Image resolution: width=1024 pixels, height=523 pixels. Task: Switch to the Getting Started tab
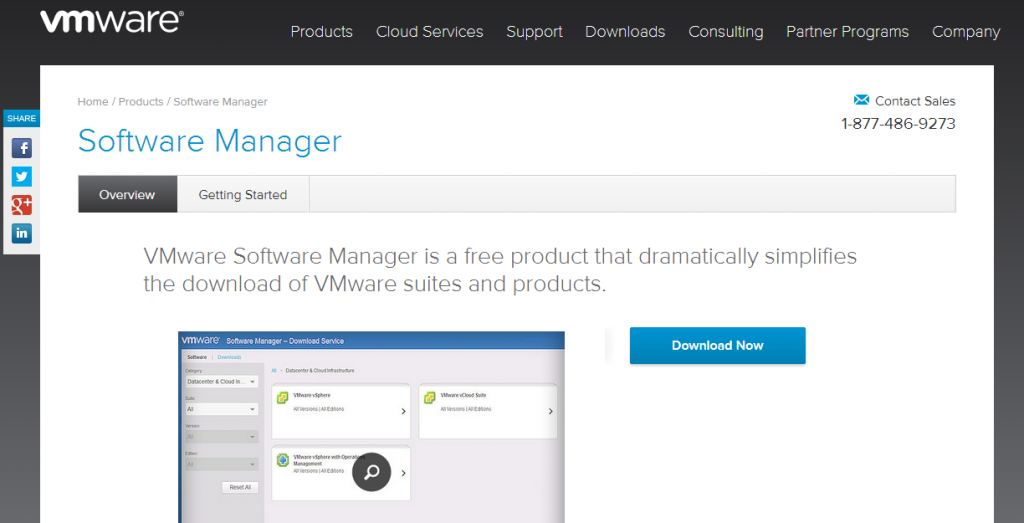(x=243, y=195)
